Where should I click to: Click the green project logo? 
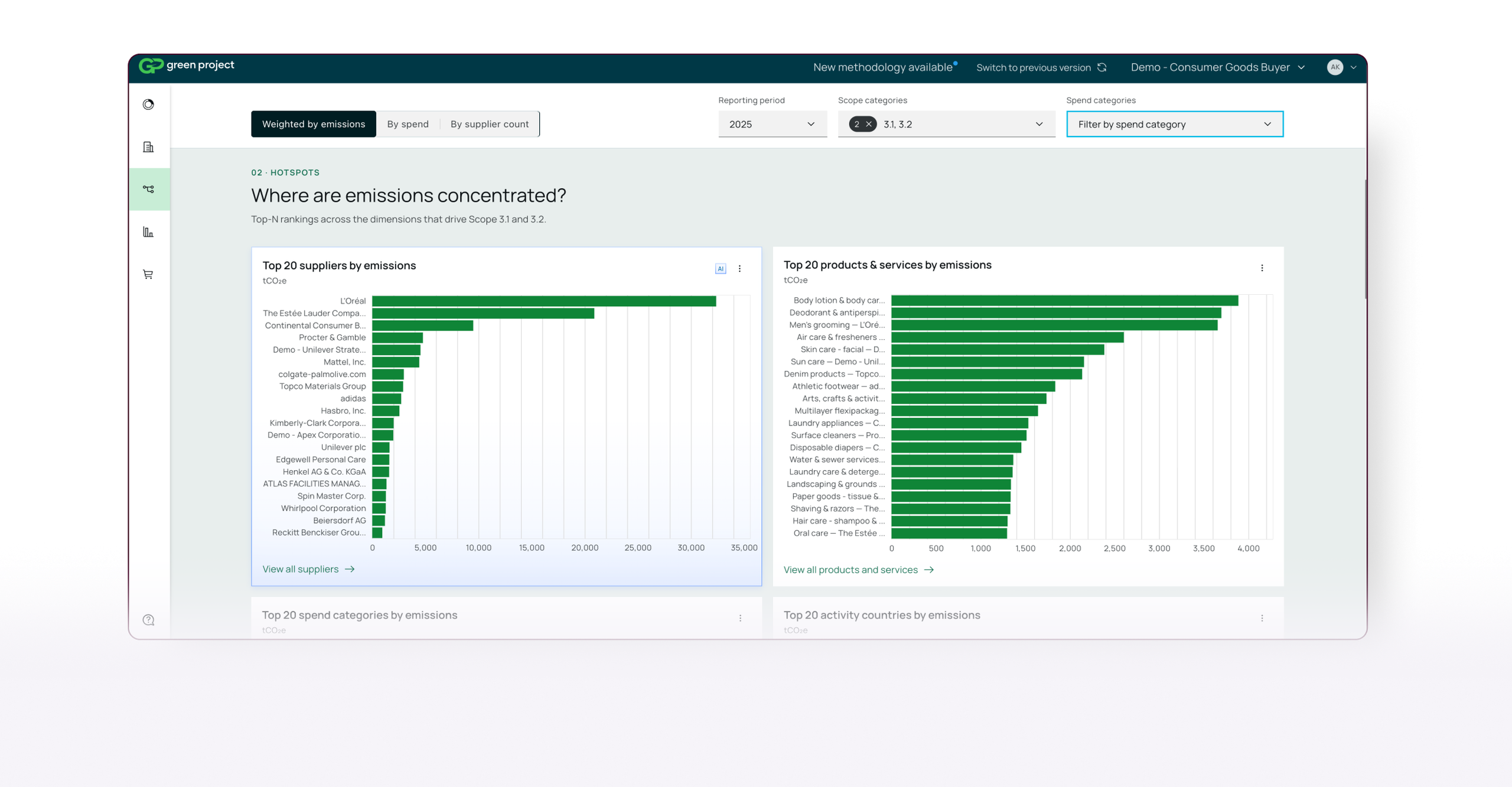[187, 66]
